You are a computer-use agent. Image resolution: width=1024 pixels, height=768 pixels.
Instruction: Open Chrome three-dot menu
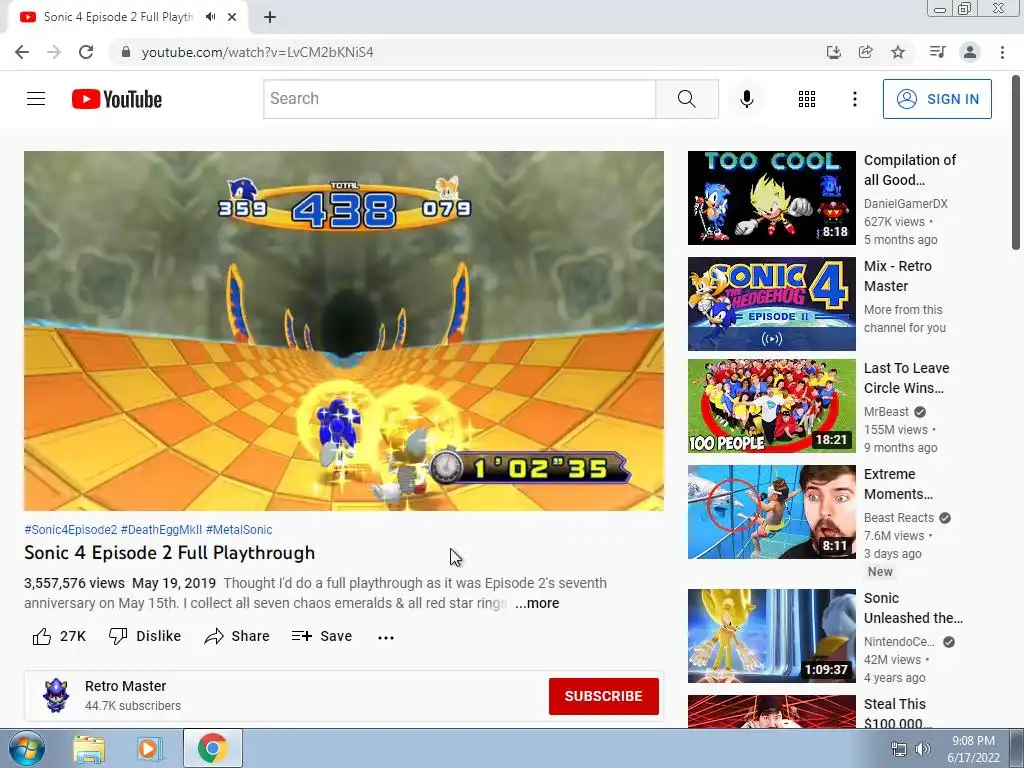tap(1002, 52)
